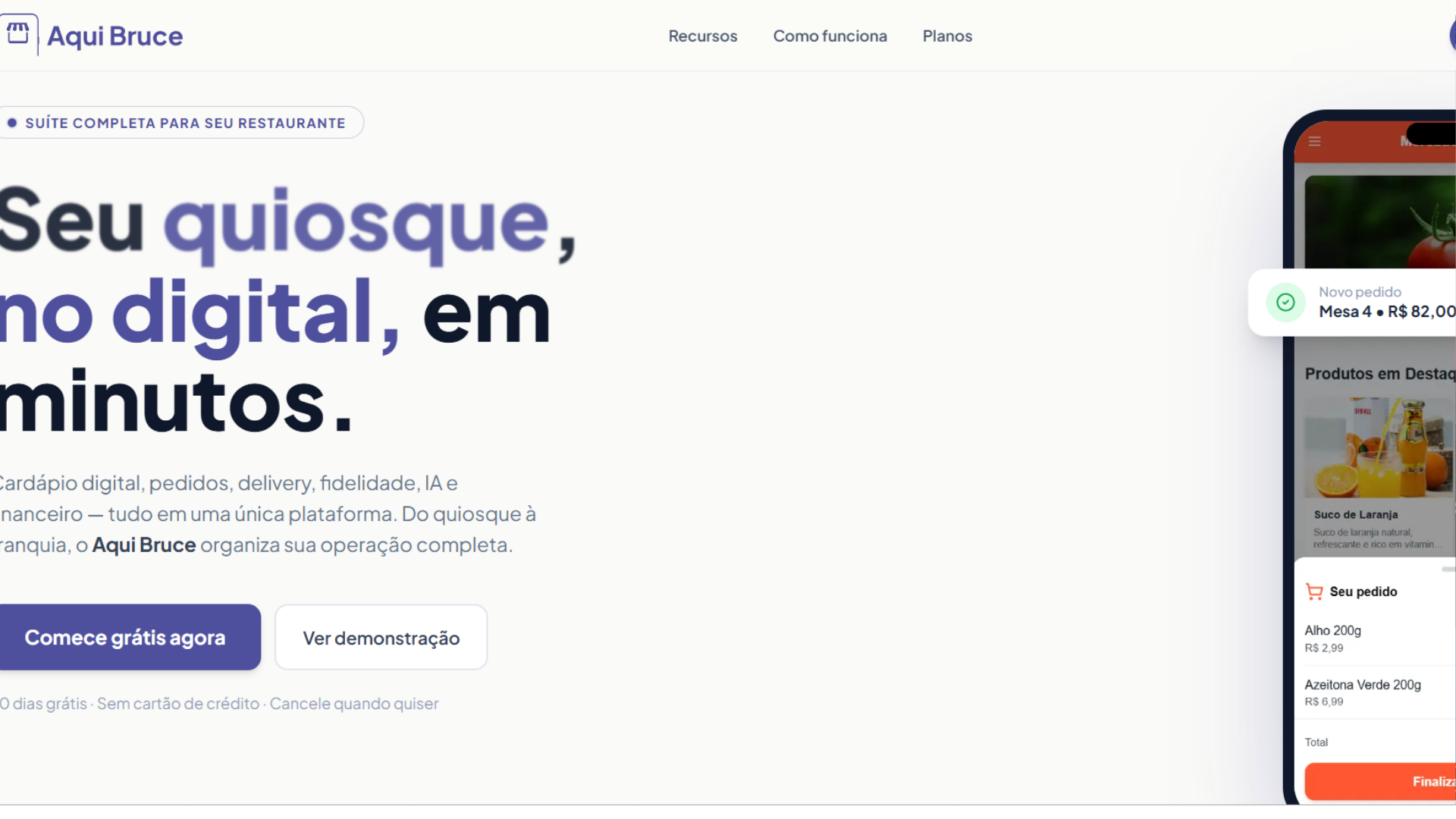Click the Total label in the order
Screen dimensions: 1456x819
coord(1316,742)
